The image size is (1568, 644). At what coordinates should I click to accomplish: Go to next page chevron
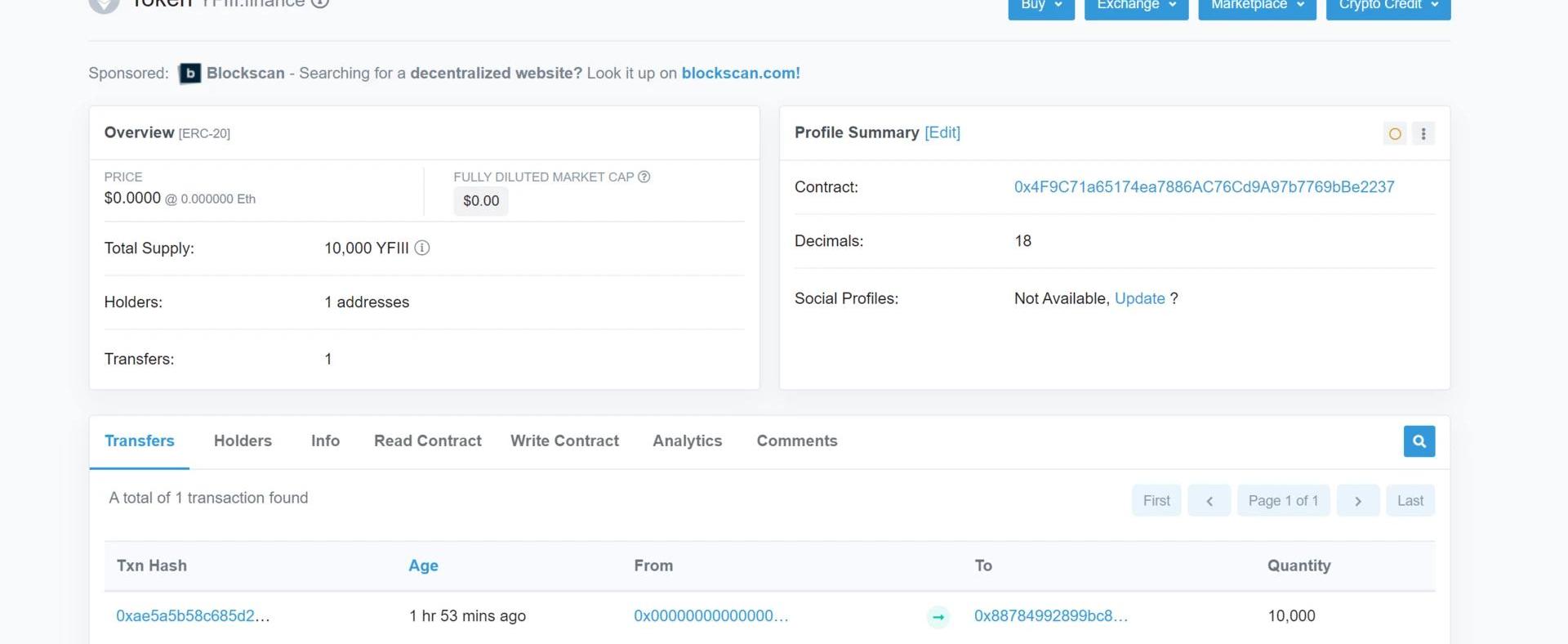(x=1358, y=500)
